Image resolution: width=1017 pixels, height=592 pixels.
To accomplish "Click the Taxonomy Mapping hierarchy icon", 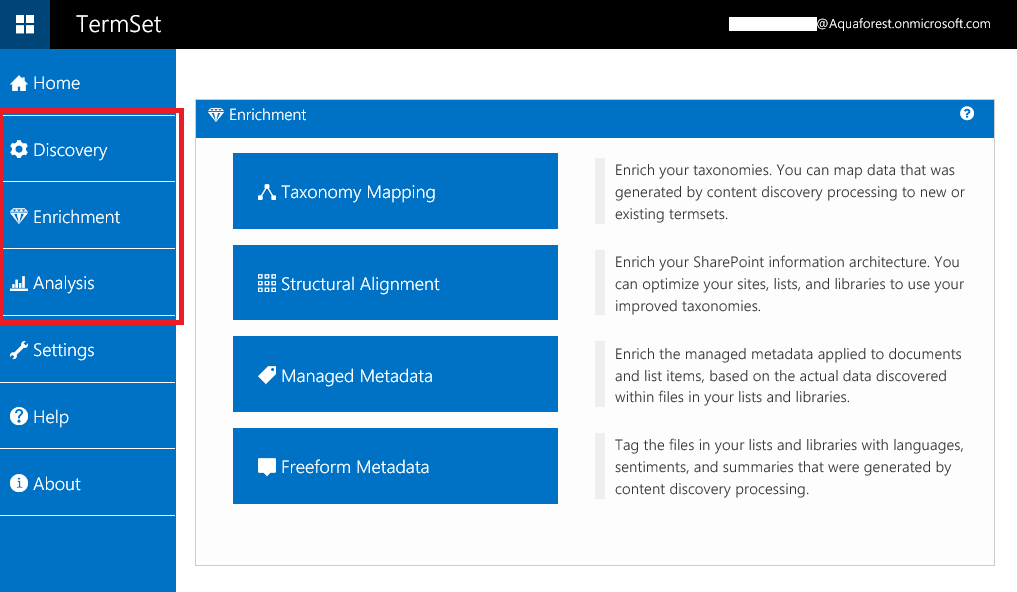I will click(266, 192).
